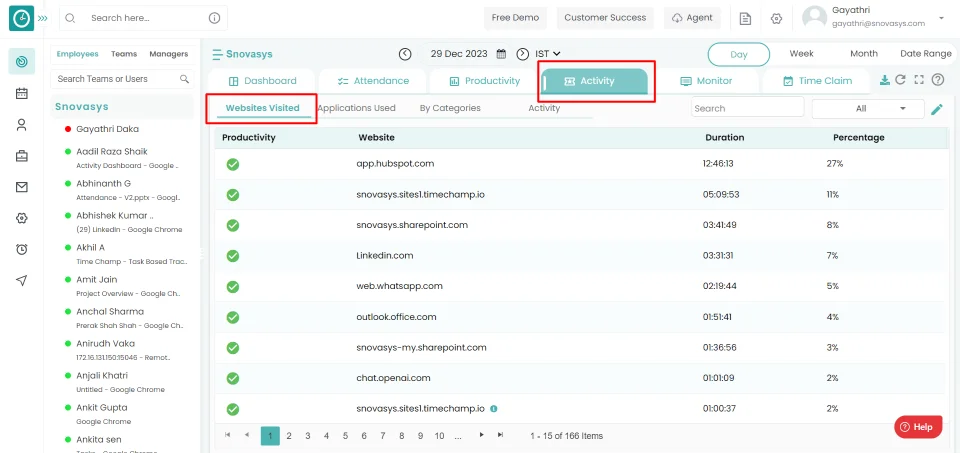This screenshot has height=453, width=960.
Task: Select the Managers tab
Action: click(168, 54)
